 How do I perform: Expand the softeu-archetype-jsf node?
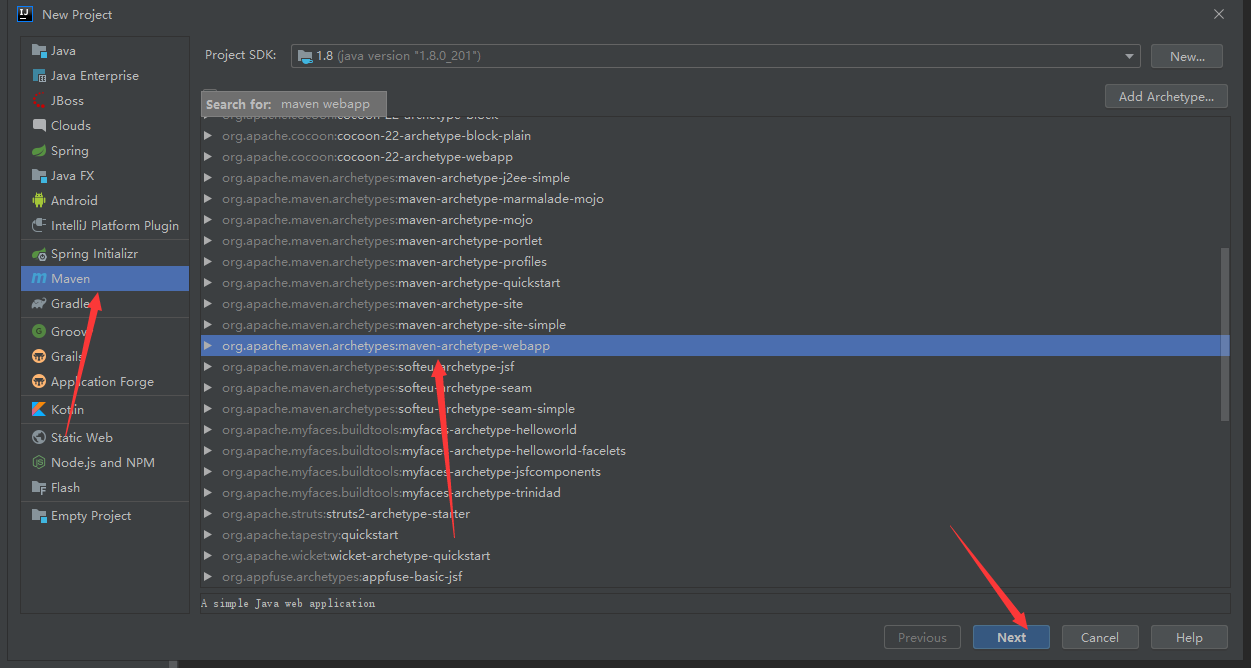[x=208, y=367]
